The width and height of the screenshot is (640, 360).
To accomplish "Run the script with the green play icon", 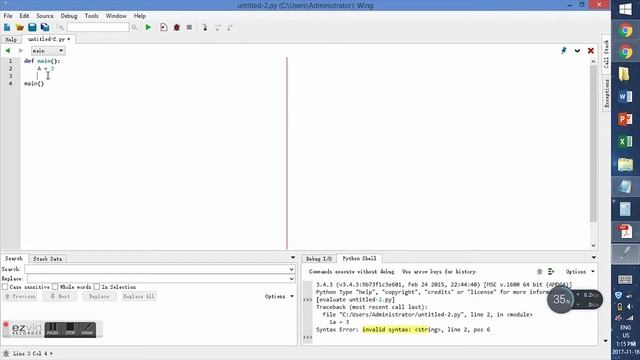I will (148, 27).
